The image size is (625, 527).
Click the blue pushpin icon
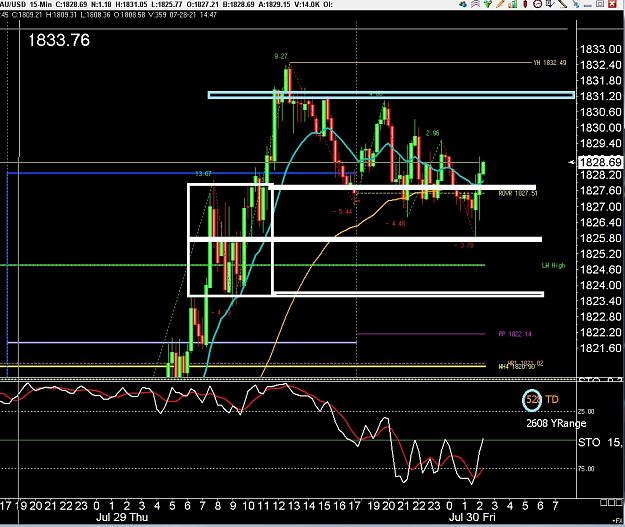tap(575, 4)
